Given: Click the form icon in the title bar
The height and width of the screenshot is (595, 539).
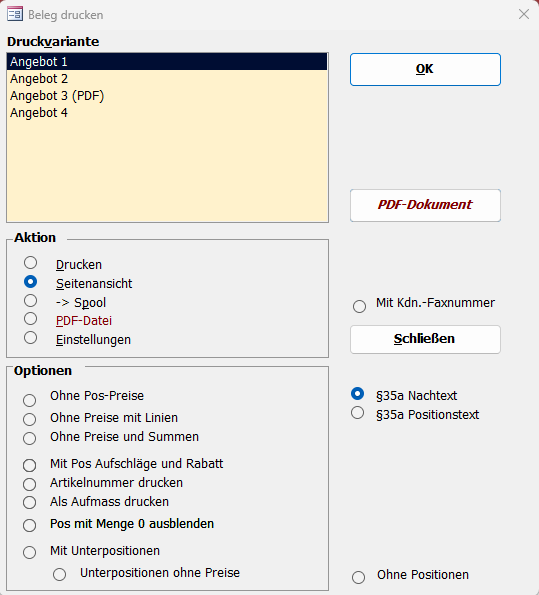Looking at the screenshot, I should coord(15,14).
